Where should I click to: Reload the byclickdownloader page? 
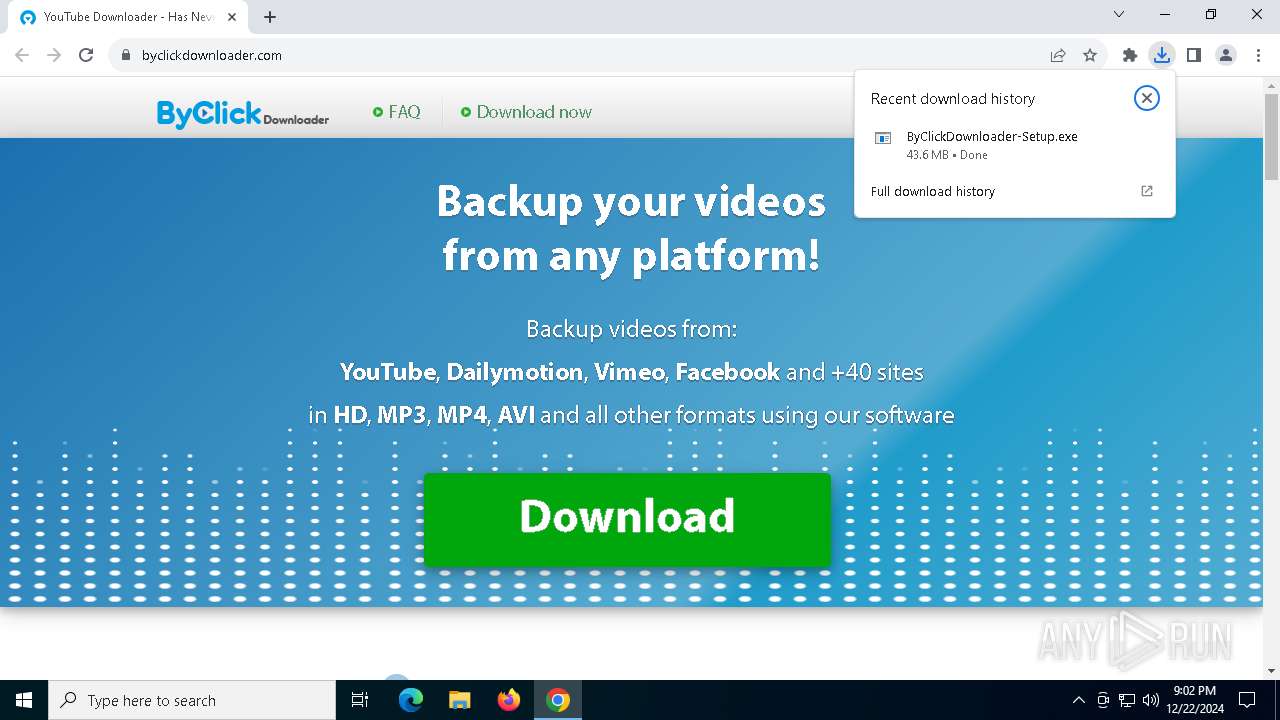(86, 55)
